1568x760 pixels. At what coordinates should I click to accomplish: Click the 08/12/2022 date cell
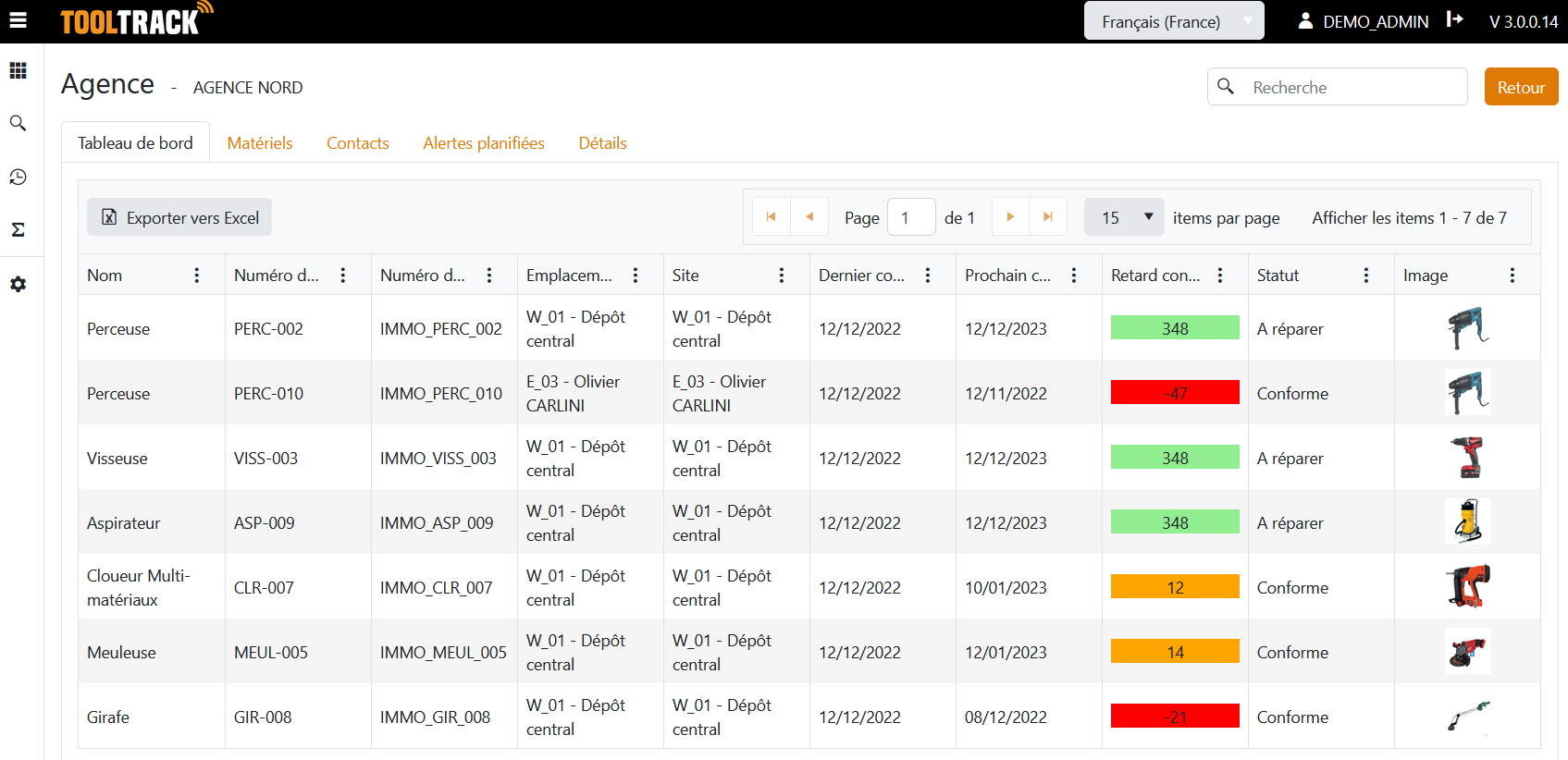(1029, 717)
